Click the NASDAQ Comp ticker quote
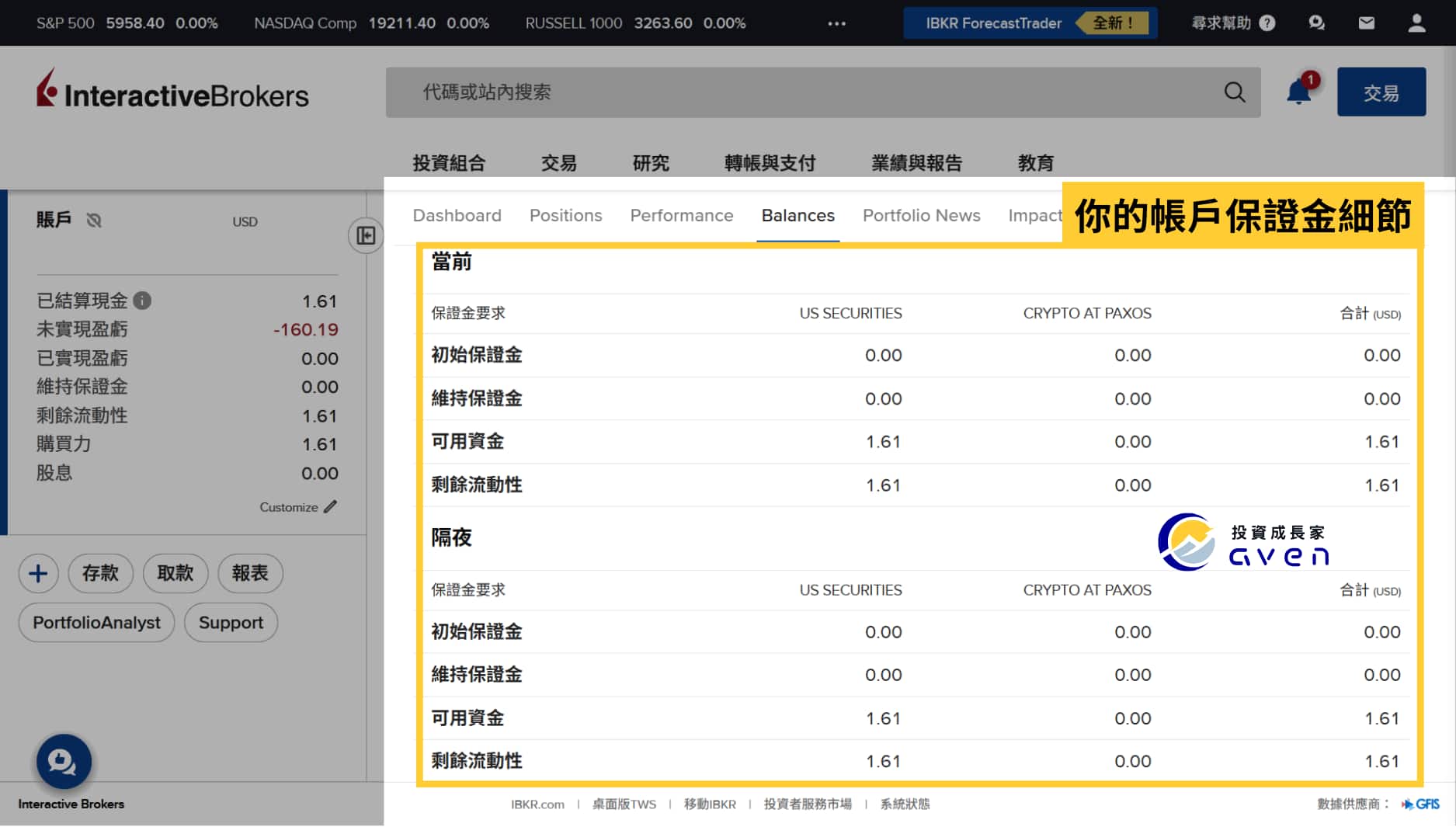The image size is (1456, 827). coord(371,23)
